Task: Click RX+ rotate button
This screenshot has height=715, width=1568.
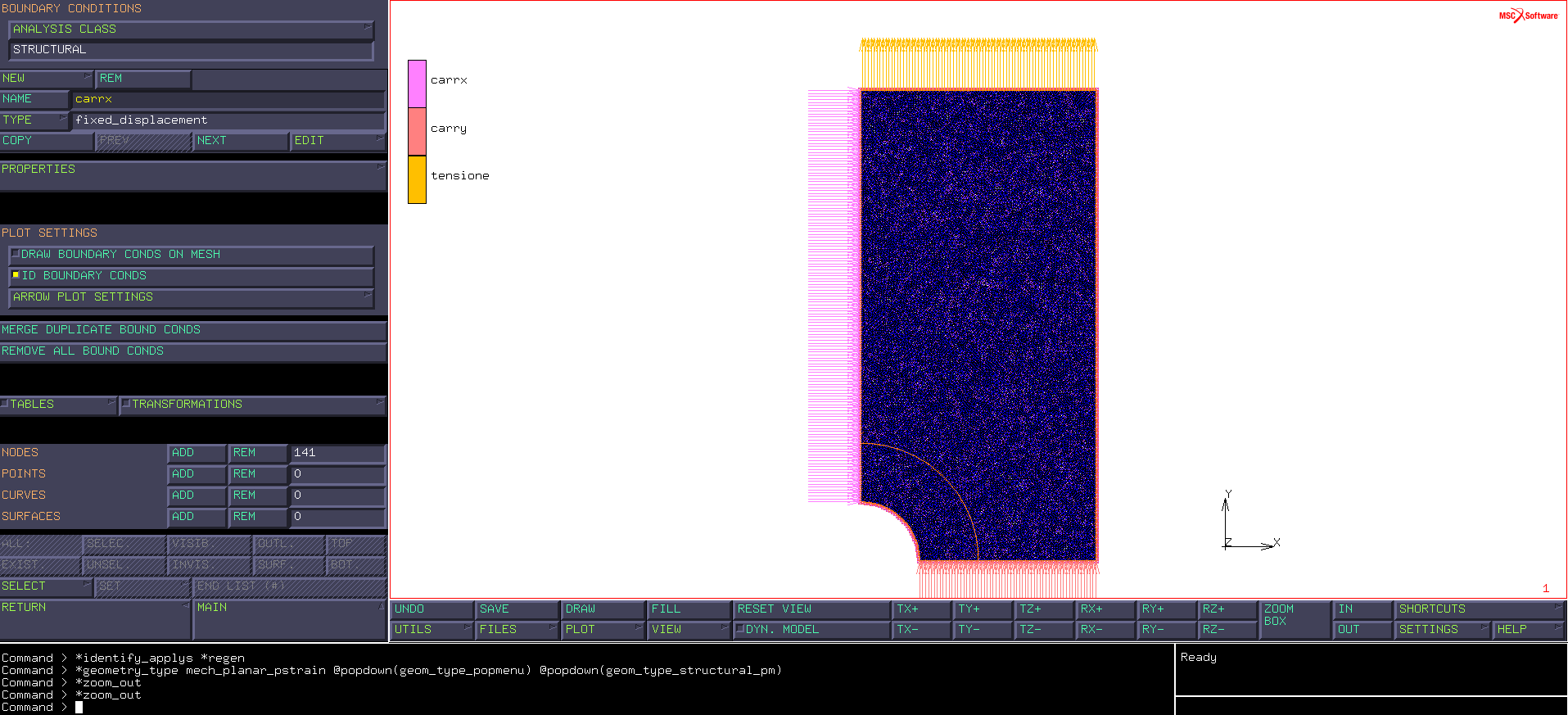Action: click(1107, 609)
